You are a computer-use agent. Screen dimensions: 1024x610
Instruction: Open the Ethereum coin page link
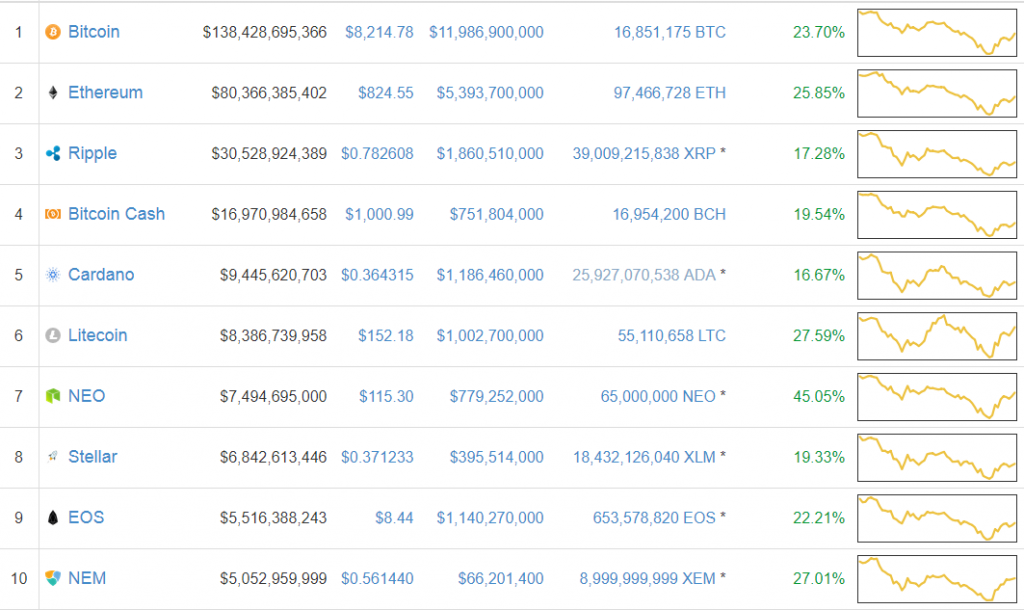pos(105,92)
